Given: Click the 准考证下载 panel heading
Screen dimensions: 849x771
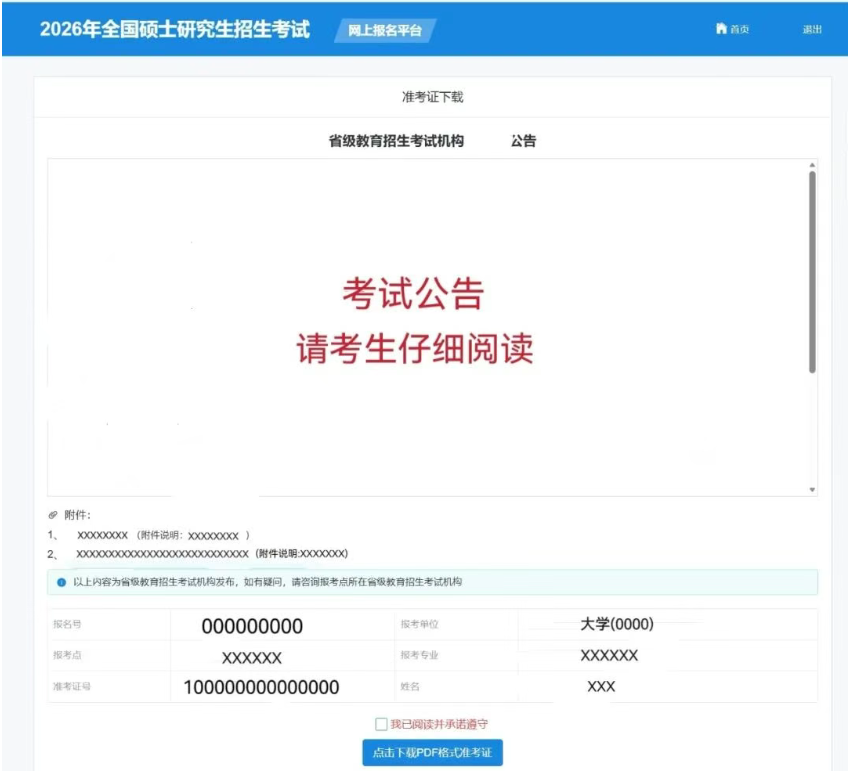Looking at the screenshot, I should point(432,97).
